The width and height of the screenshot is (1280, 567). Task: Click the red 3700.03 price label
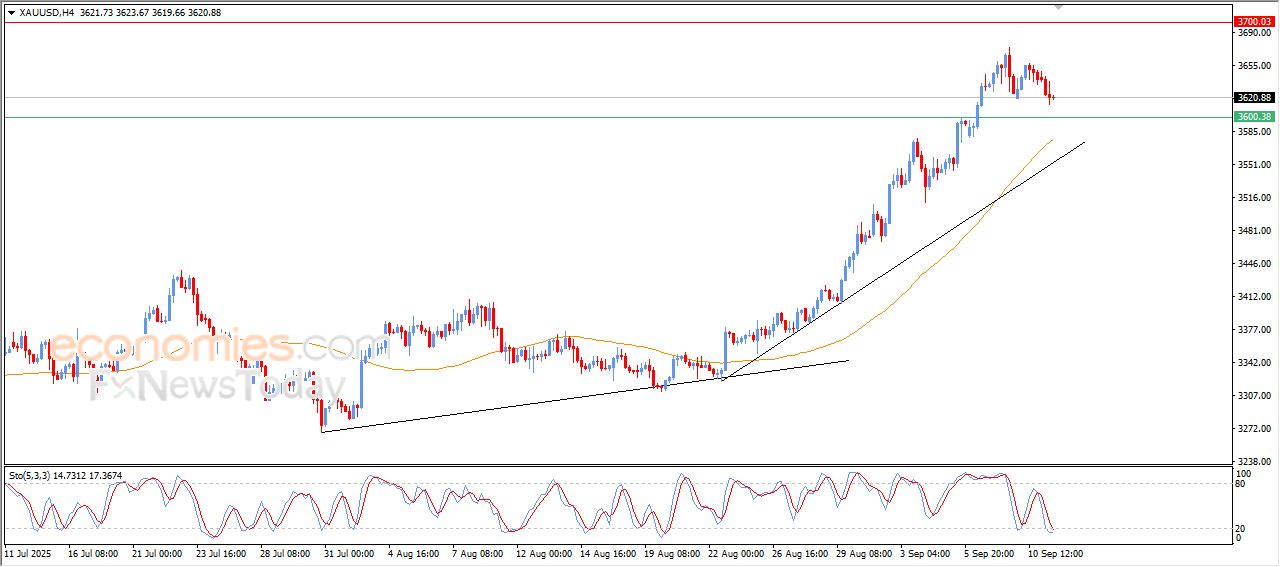(x=1253, y=21)
